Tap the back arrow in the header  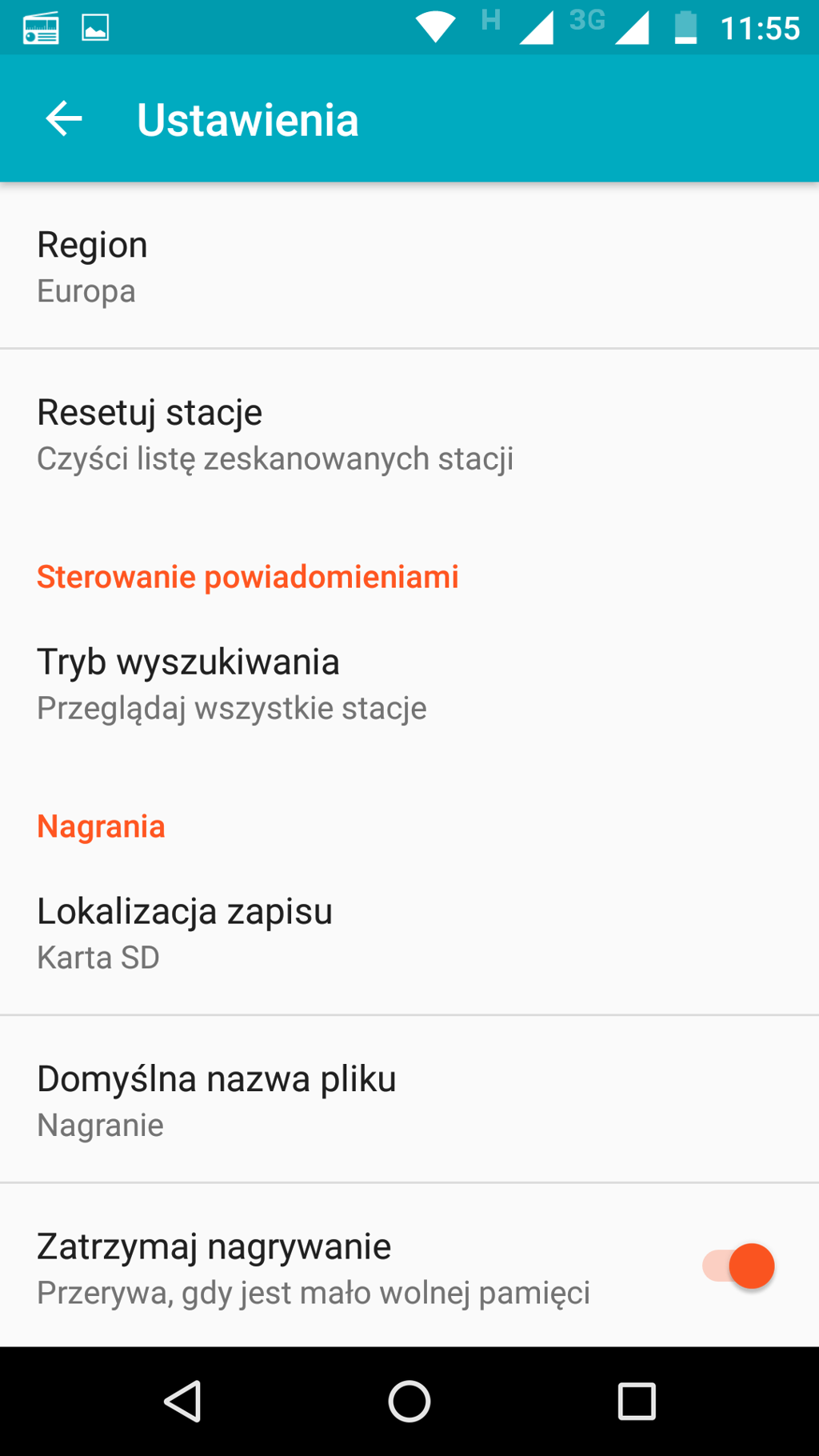64,119
